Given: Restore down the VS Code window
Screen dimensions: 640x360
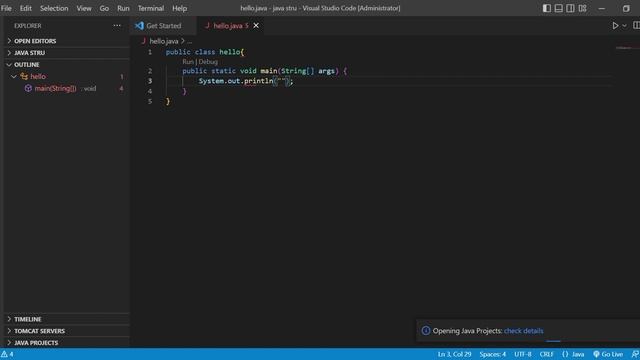Looking at the screenshot, I should tap(626, 8).
